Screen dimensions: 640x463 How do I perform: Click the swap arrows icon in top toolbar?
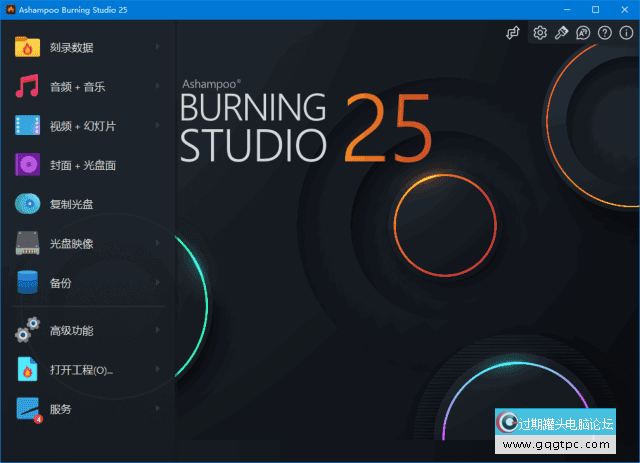pos(513,33)
